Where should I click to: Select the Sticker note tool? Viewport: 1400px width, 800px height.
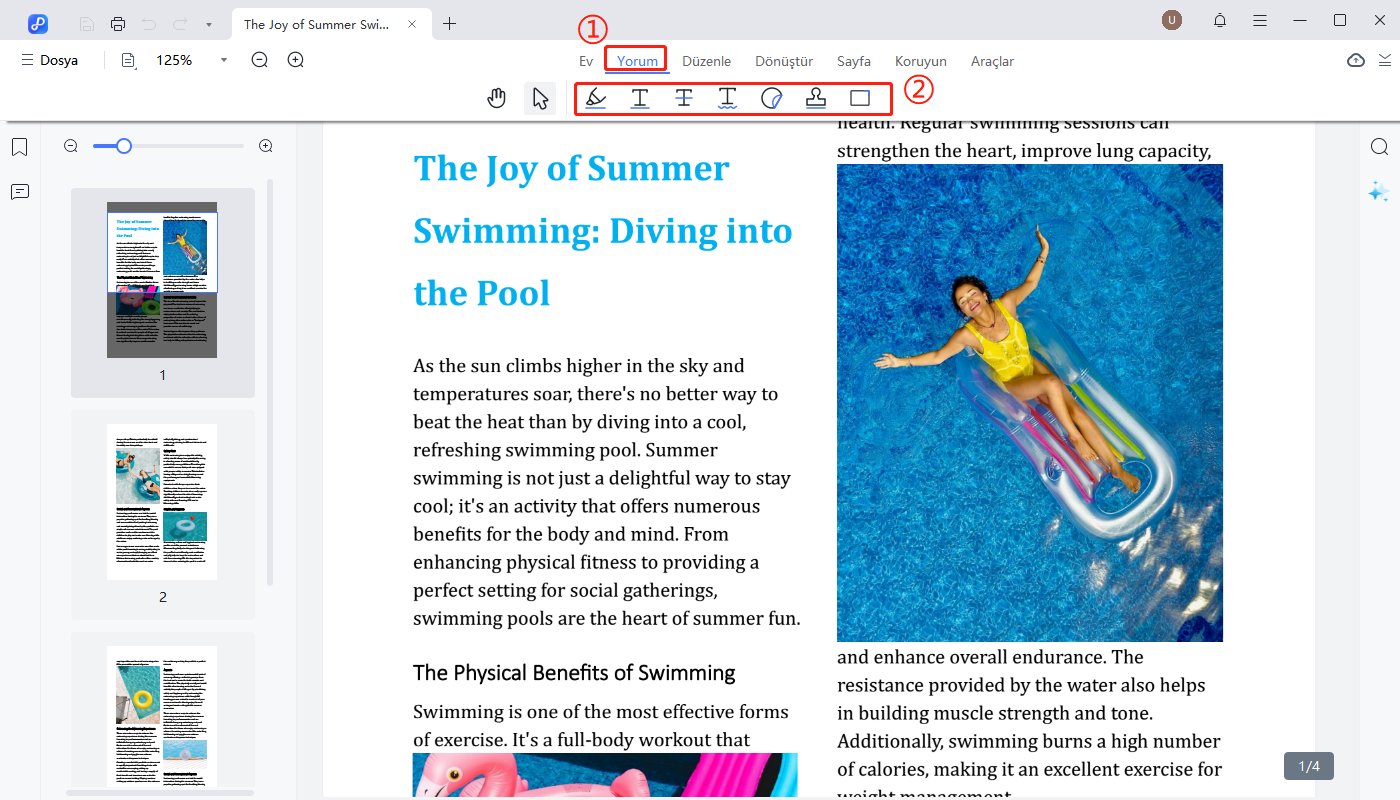tap(772, 98)
